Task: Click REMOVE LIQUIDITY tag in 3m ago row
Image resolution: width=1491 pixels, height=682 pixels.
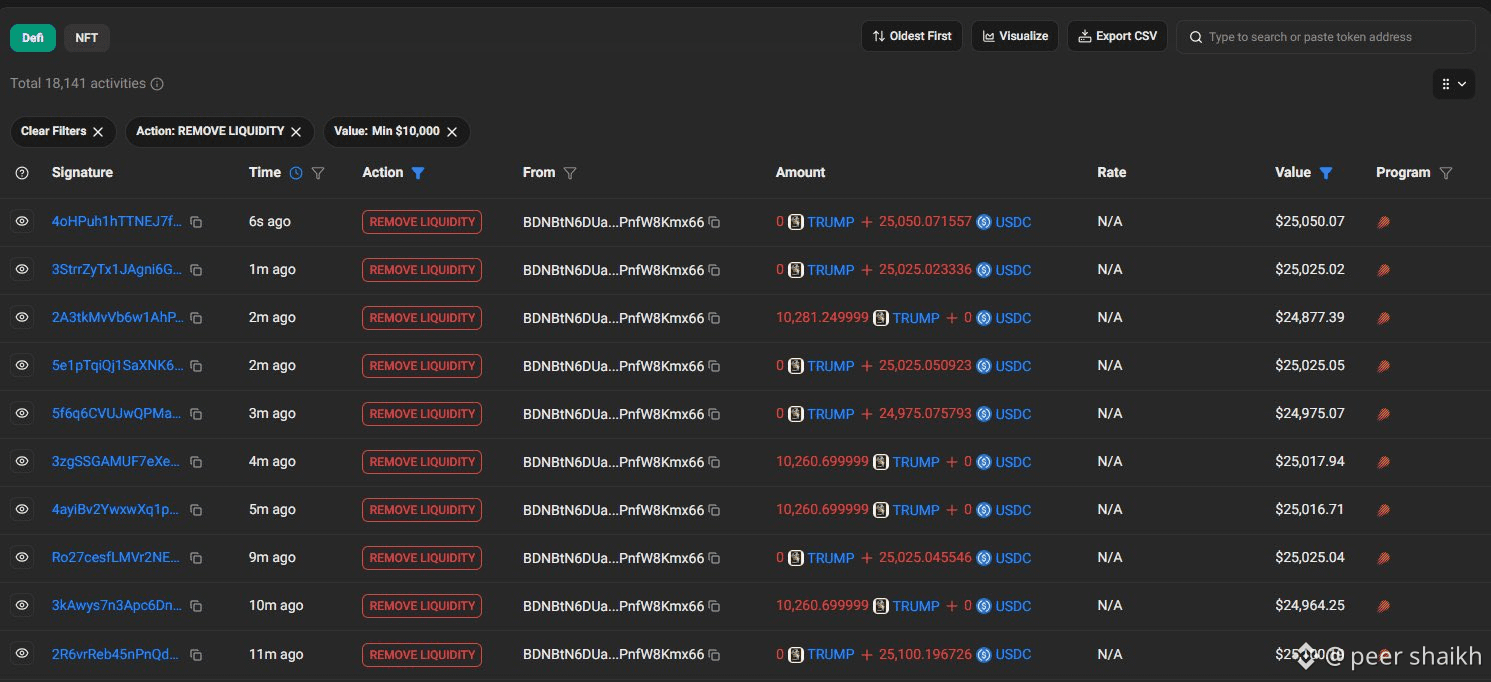Action: point(422,414)
